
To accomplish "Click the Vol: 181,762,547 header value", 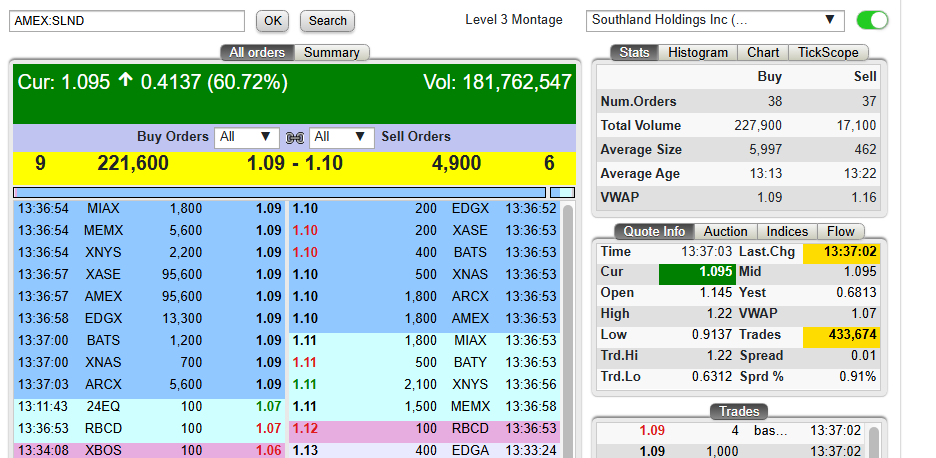I will point(497,82).
